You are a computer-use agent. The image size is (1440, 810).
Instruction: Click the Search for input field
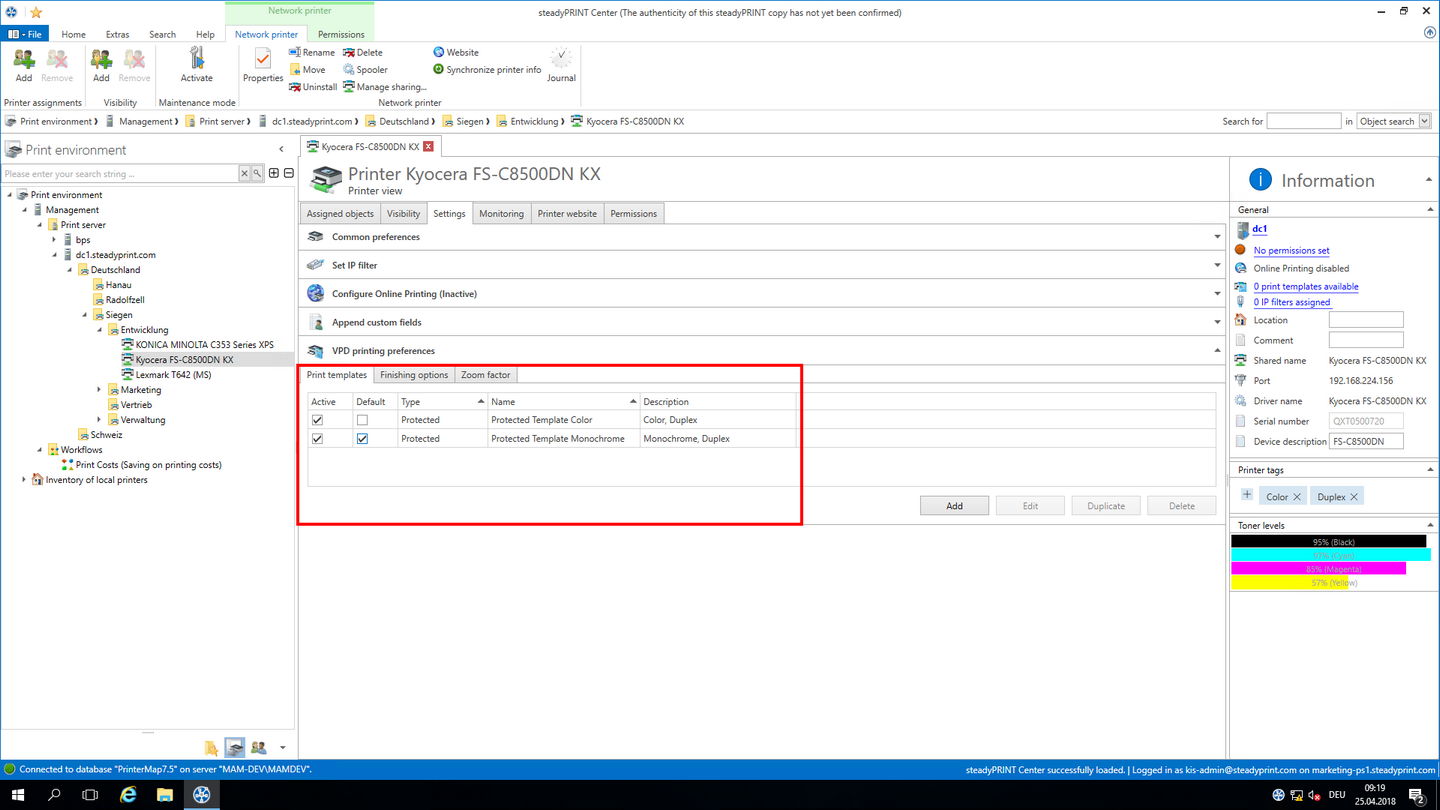coord(1304,121)
